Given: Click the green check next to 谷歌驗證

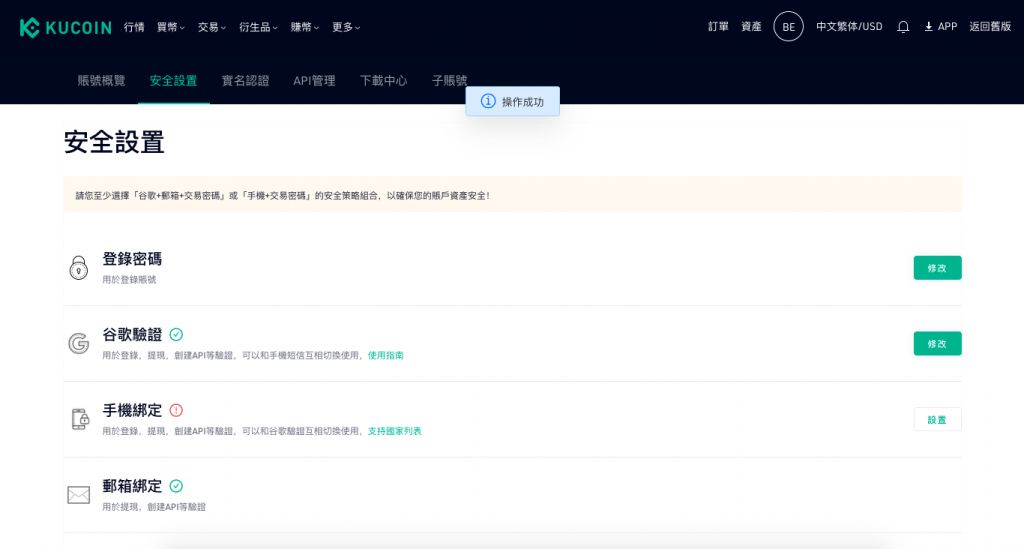Looking at the screenshot, I should pyautogui.click(x=176, y=335).
